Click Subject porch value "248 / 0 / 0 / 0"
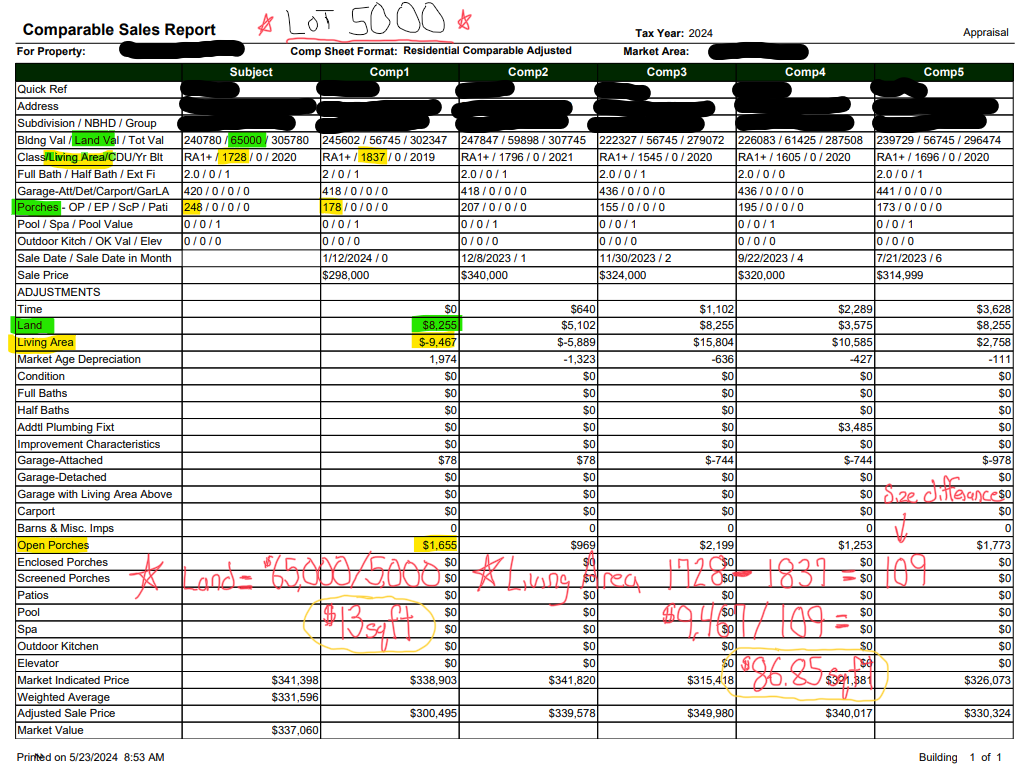The width and height of the screenshot is (1034, 767). [217, 207]
